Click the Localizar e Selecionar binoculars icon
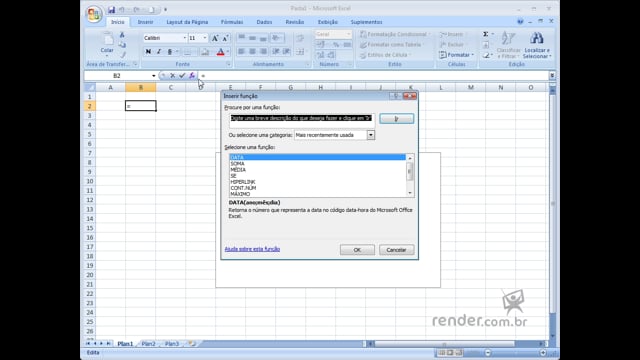 click(536, 38)
